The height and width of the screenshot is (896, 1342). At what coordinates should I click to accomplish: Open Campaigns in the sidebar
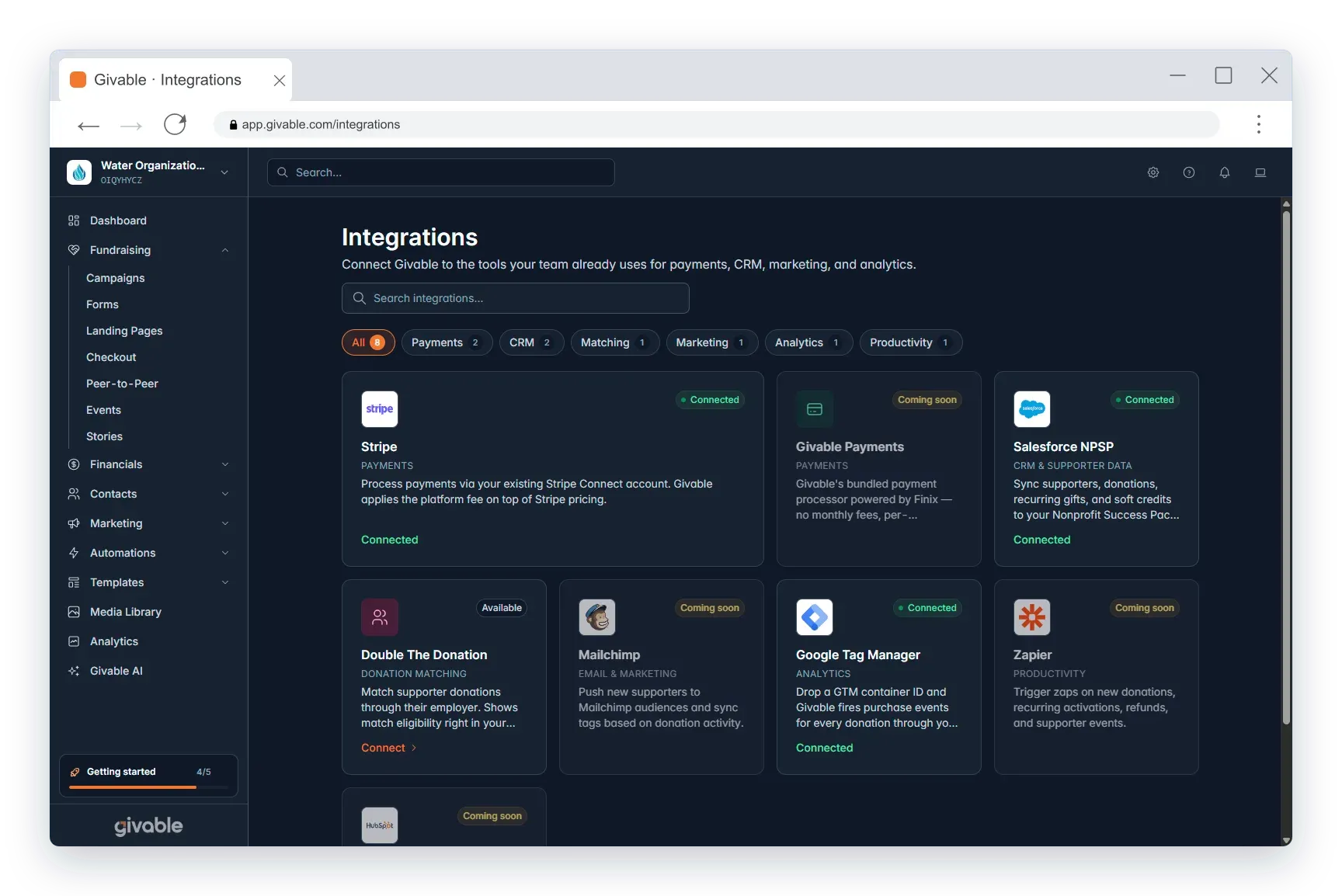click(116, 278)
